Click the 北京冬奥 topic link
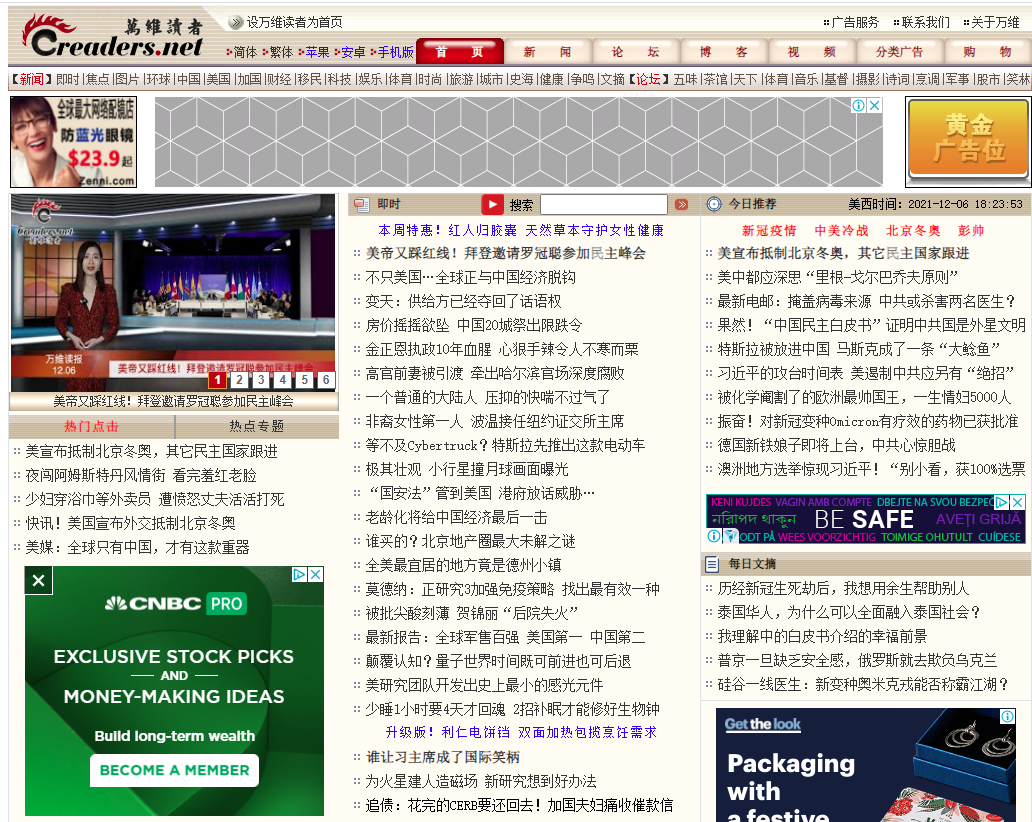The width and height of the screenshot is (1032, 822). tap(913, 230)
